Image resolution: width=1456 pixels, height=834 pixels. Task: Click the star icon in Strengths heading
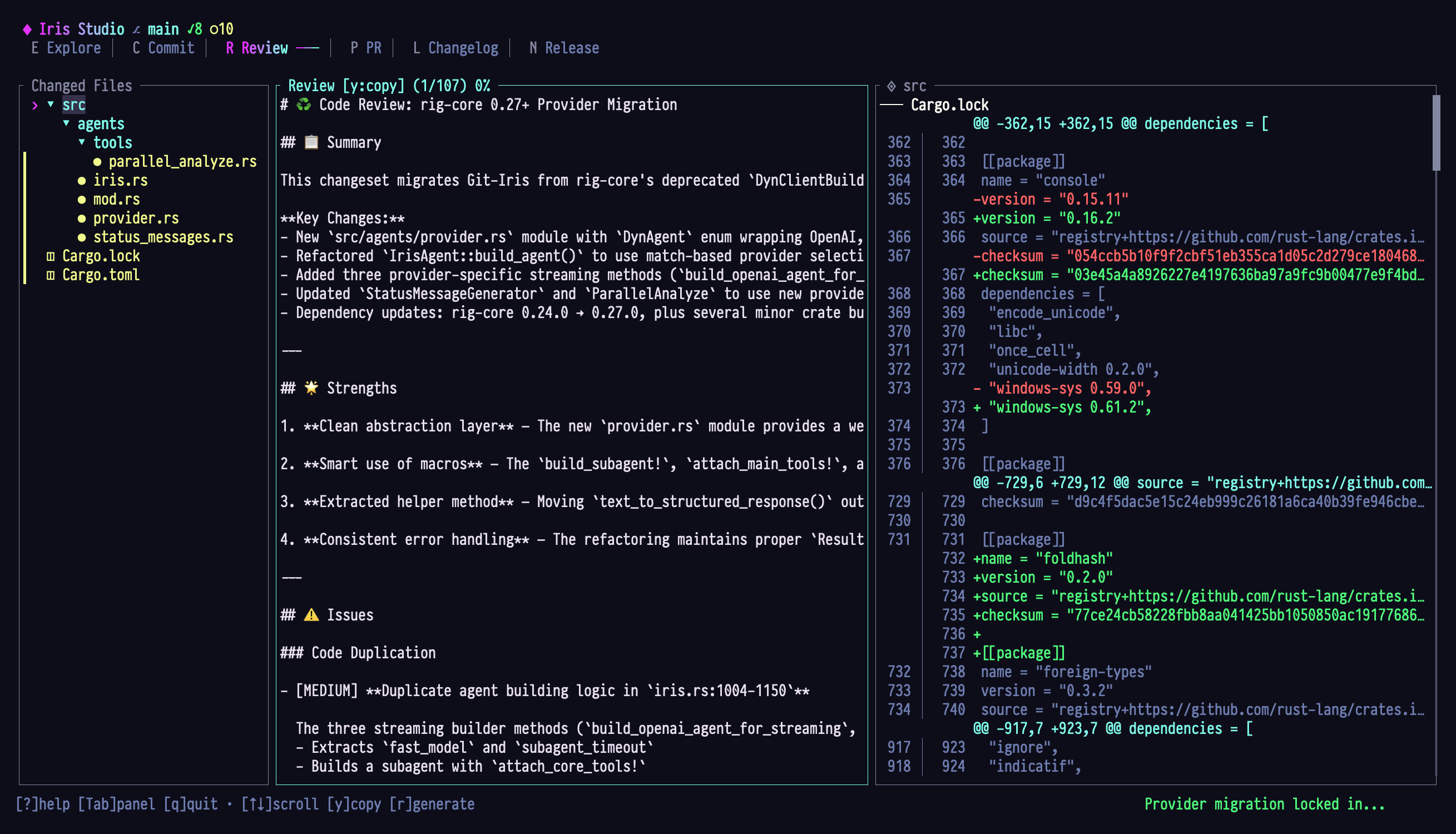(311, 388)
